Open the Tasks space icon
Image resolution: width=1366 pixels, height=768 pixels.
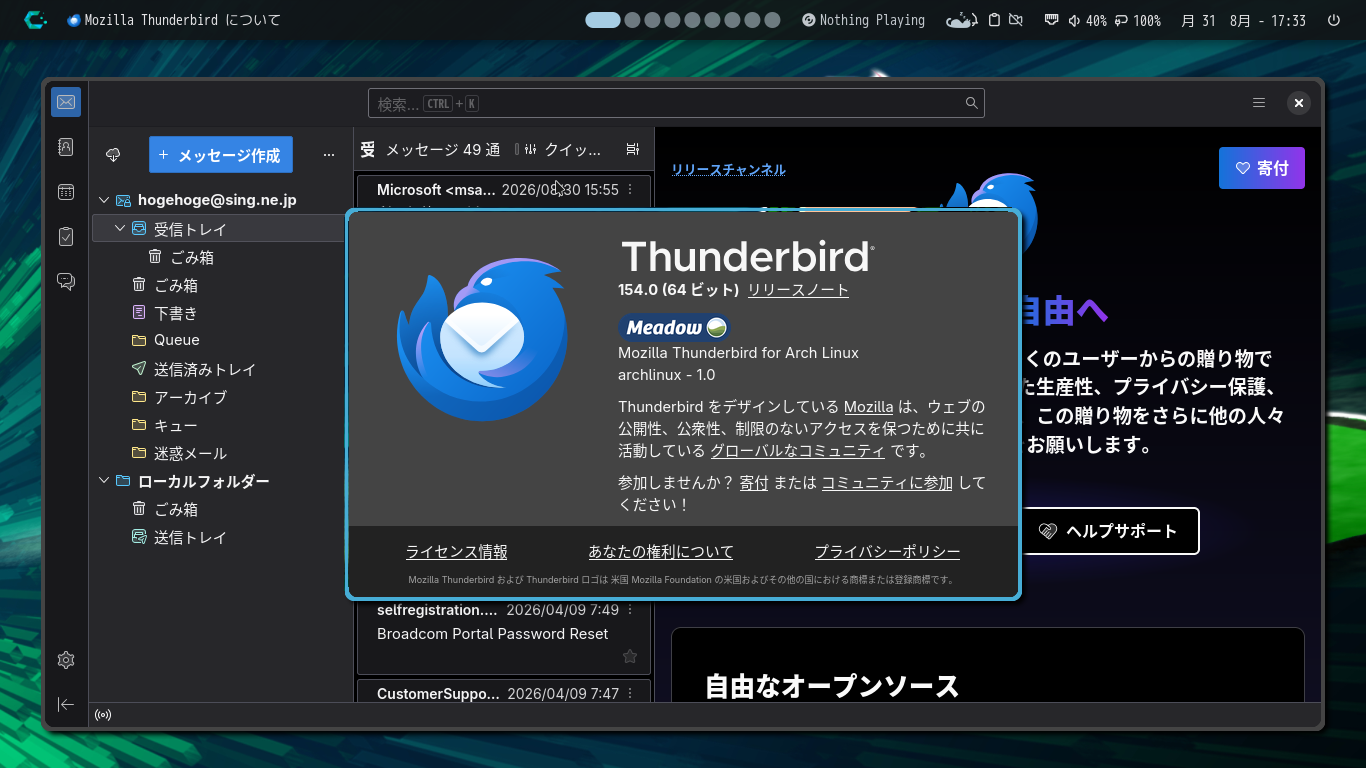66,237
